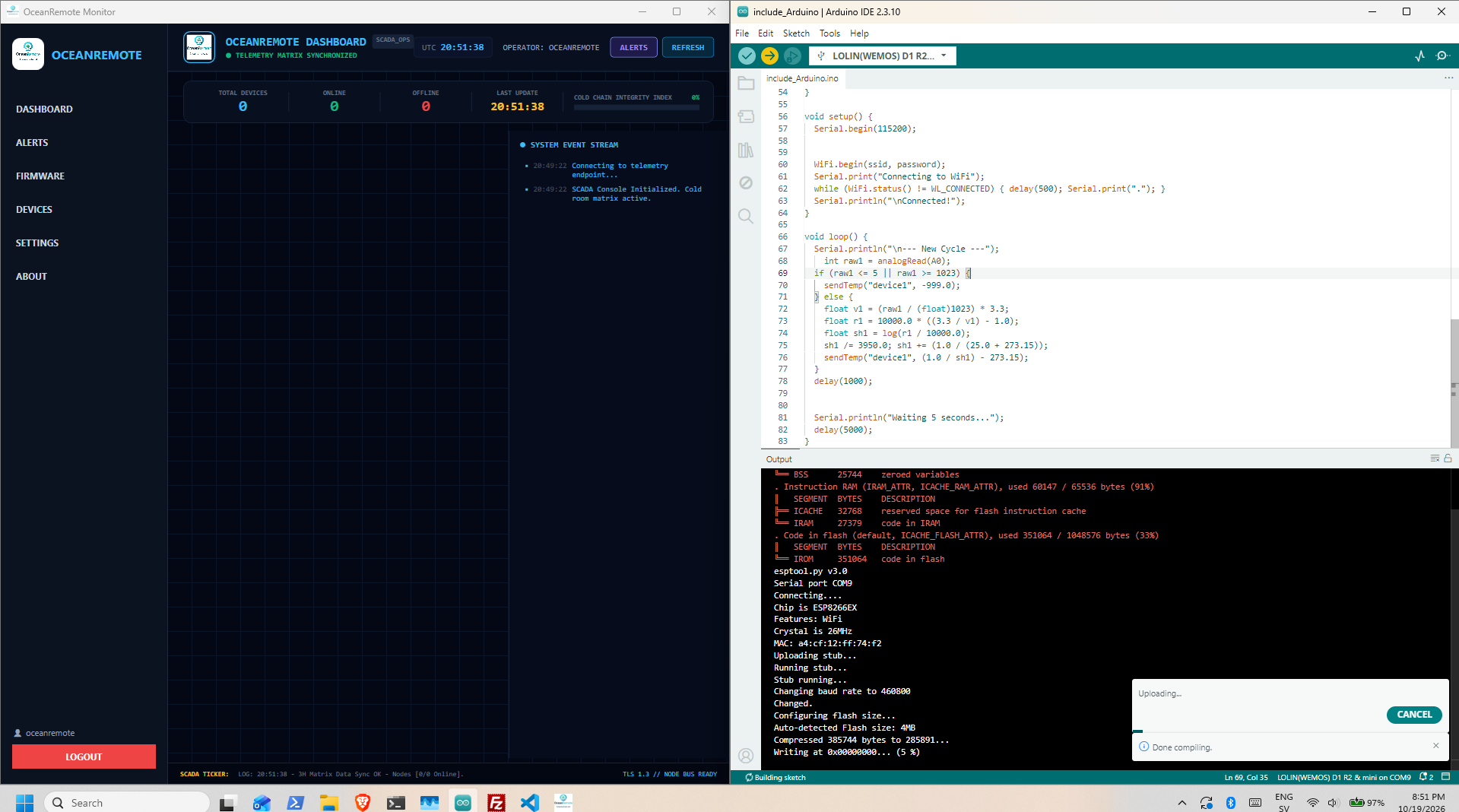Open Visual Studio Code from the taskbar
This screenshot has height=812, width=1459.
[529, 802]
